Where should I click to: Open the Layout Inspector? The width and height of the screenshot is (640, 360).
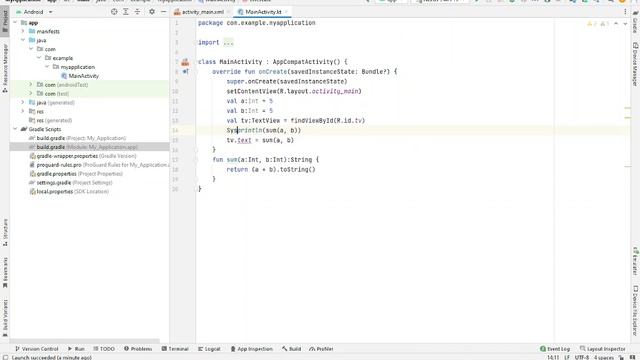pyautogui.click(x=602, y=349)
